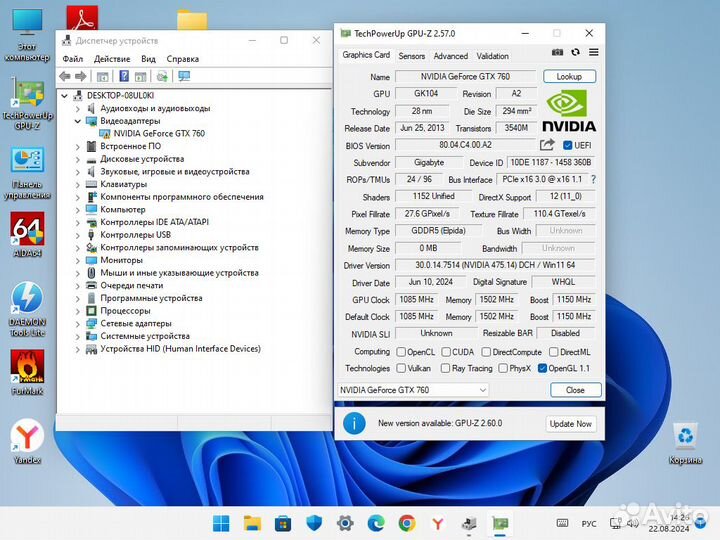The image size is (720, 540).
Task: Open the Файл menu
Action: coord(73,59)
